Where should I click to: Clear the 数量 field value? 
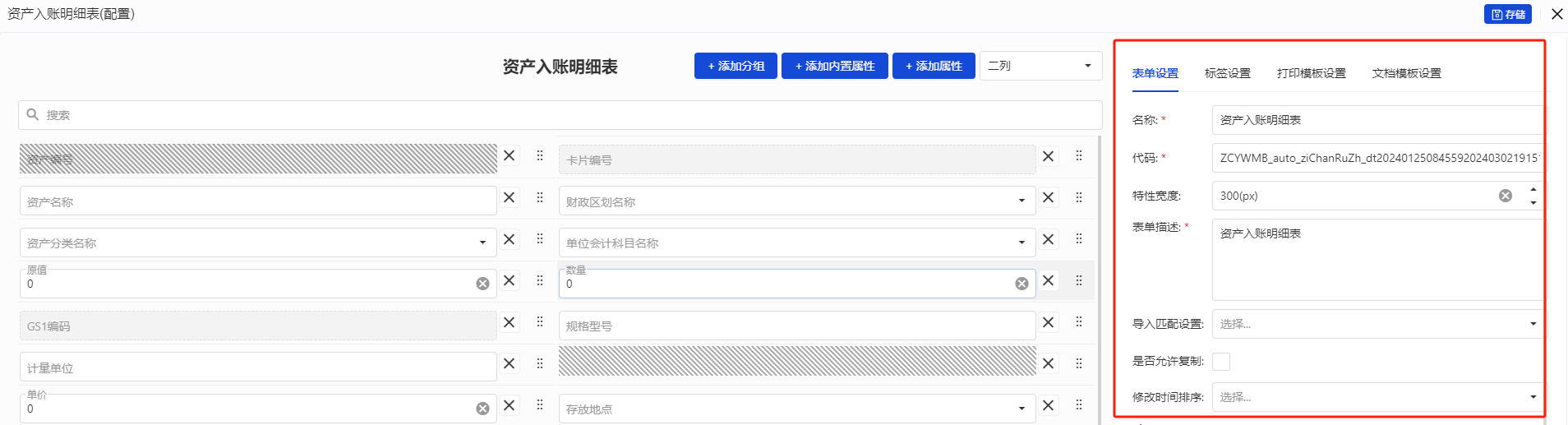click(x=1022, y=284)
